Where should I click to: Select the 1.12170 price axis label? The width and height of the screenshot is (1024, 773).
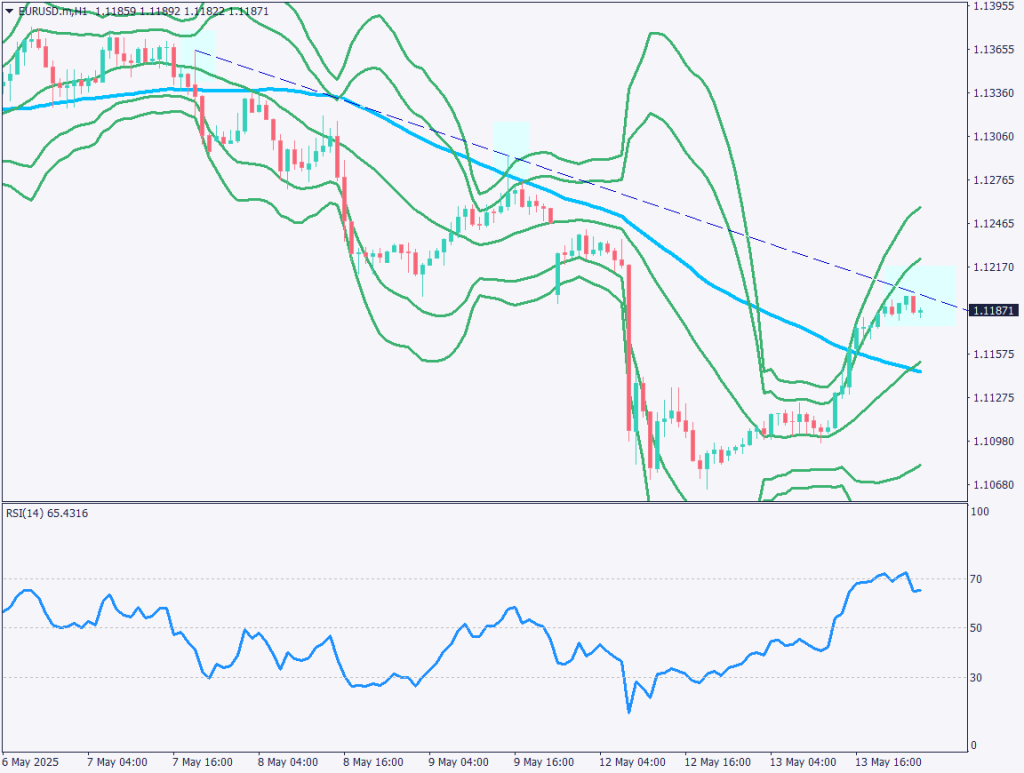pos(993,267)
